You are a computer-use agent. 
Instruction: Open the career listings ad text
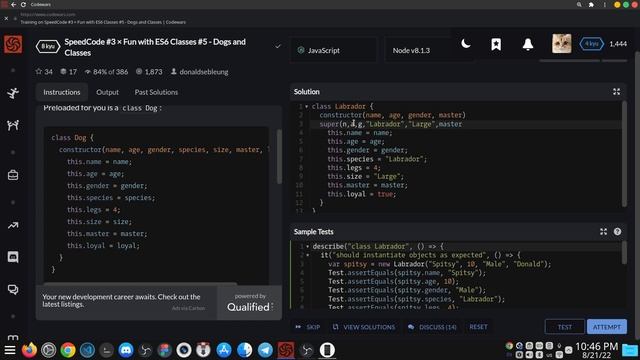click(121, 300)
